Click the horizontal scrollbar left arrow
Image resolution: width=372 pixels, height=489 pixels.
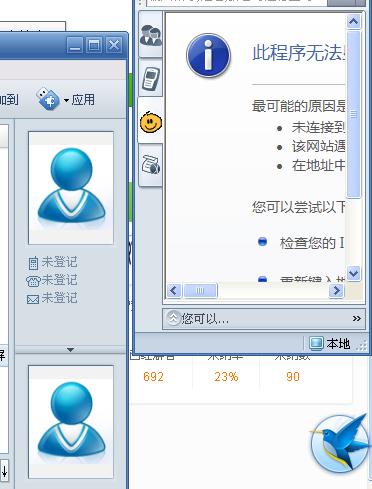tap(174, 291)
